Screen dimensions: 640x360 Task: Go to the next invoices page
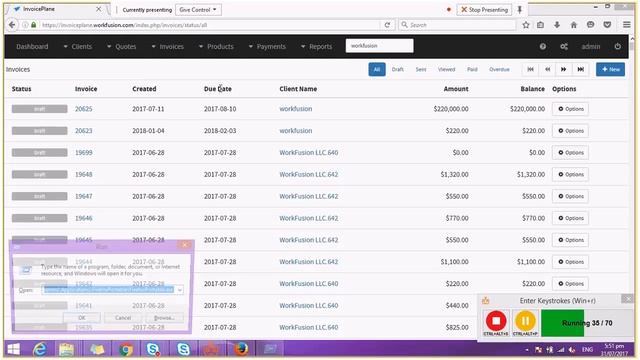[564, 69]
